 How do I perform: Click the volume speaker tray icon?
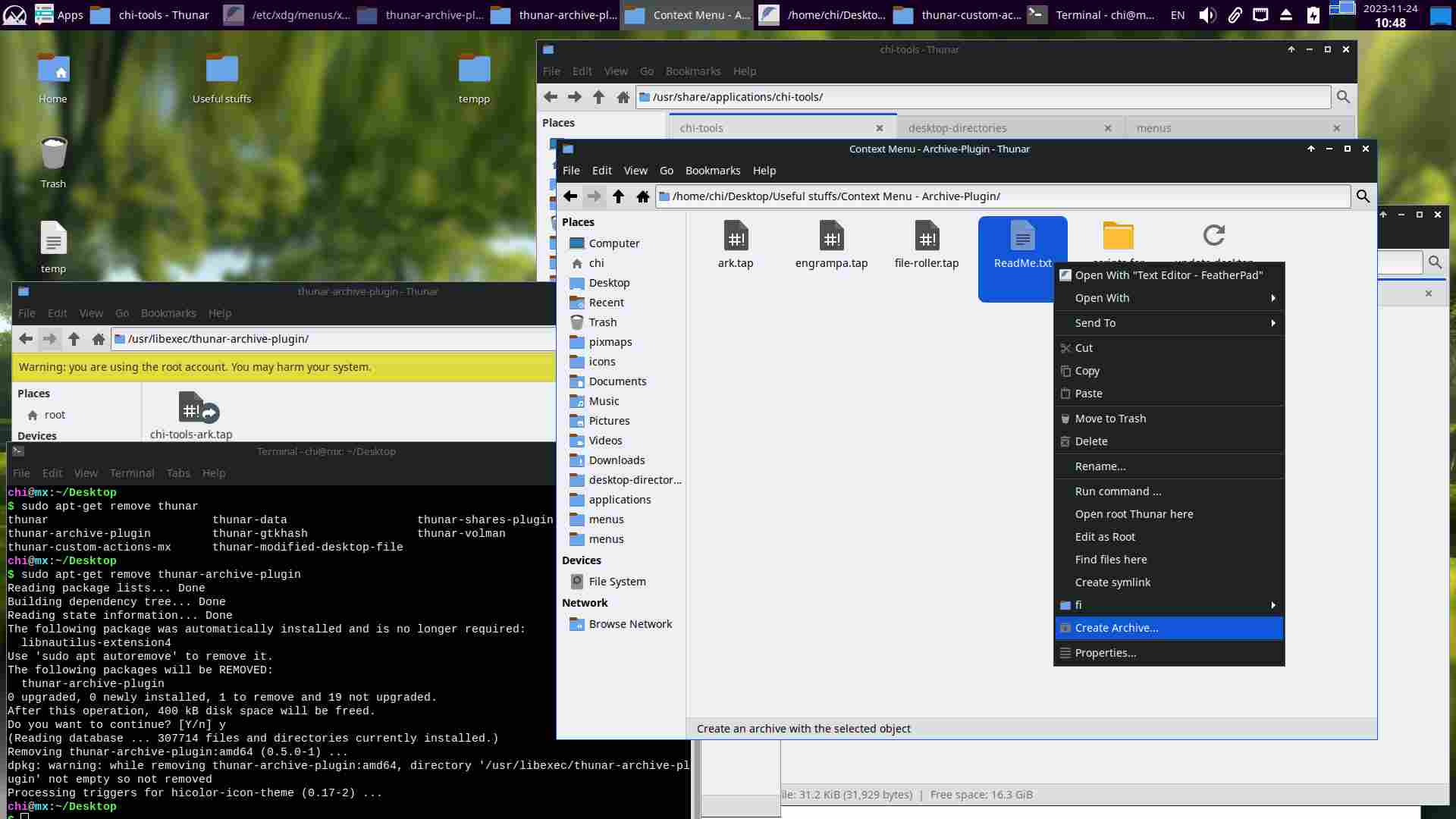coord(1207,15)
